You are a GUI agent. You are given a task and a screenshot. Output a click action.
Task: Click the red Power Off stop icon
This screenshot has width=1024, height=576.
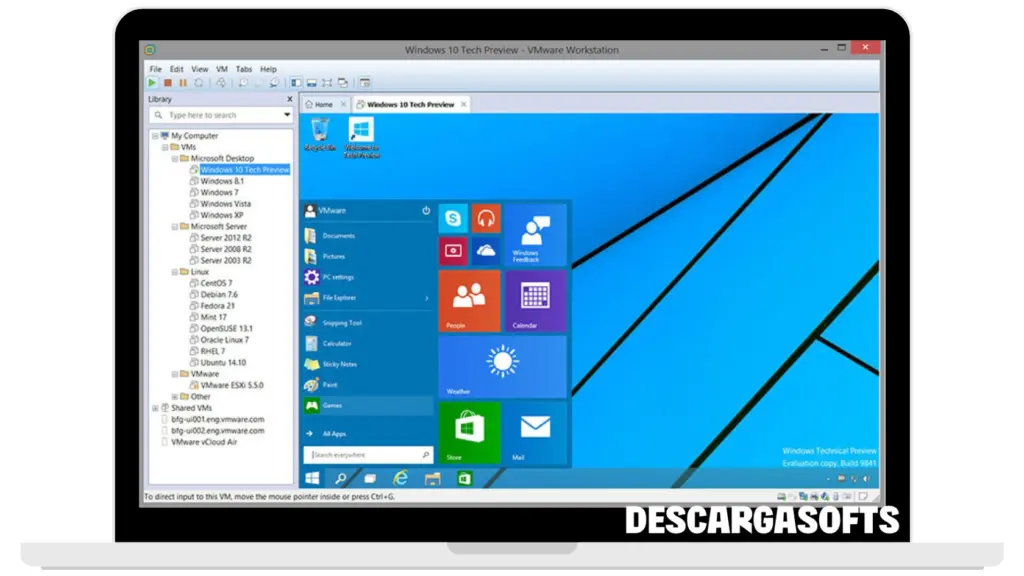click(168, 83)
